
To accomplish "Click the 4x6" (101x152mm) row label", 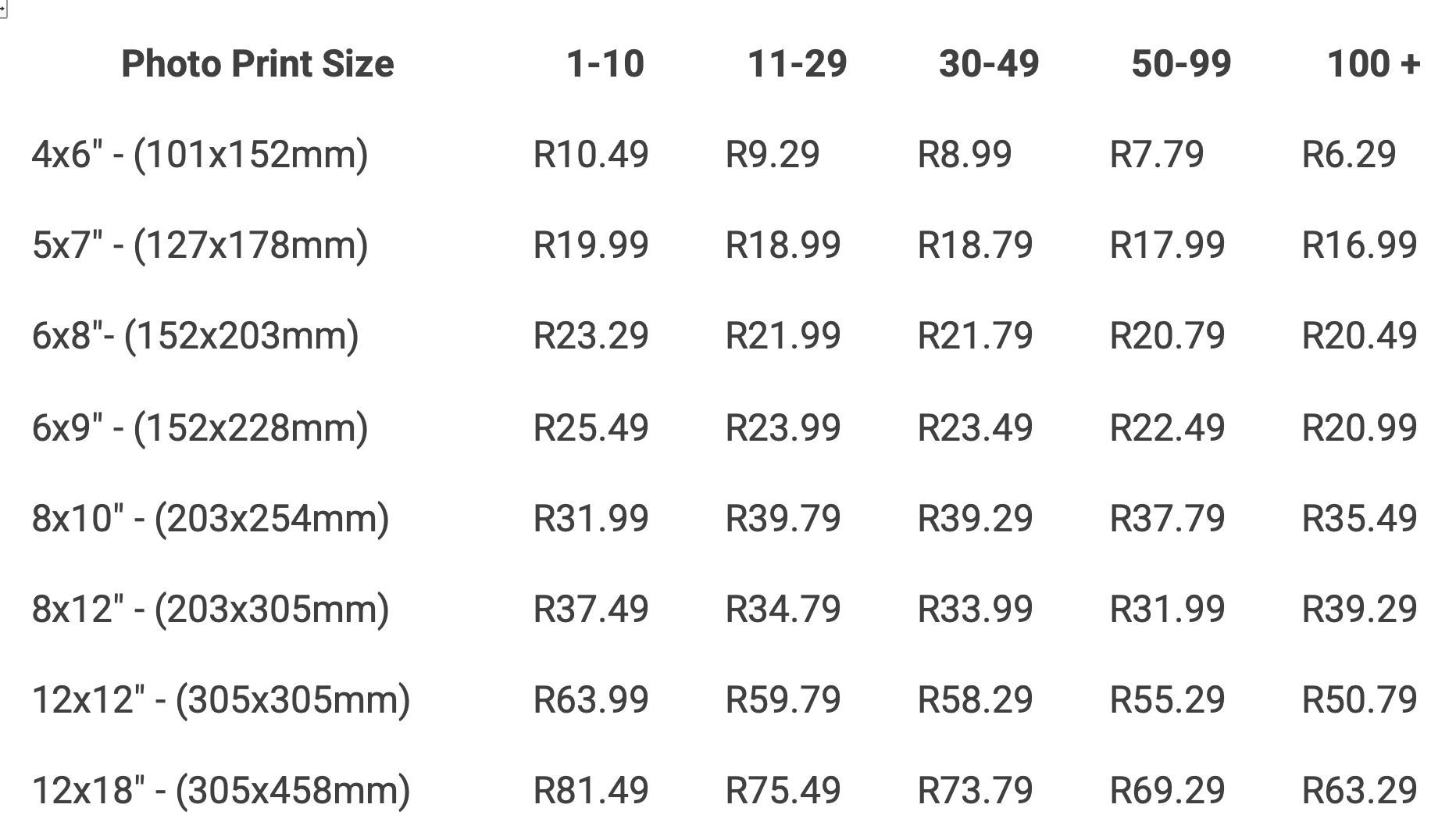I will 200,154.
